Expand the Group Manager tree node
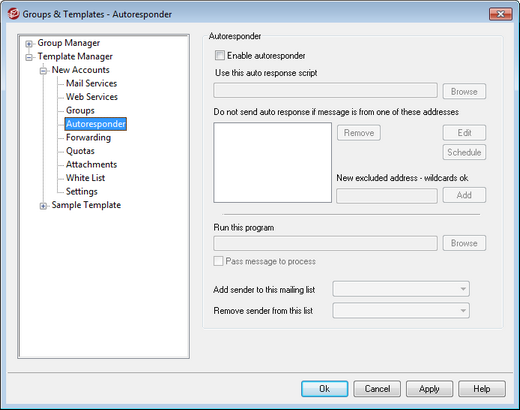The image size is (520, 410). (29, 44)
